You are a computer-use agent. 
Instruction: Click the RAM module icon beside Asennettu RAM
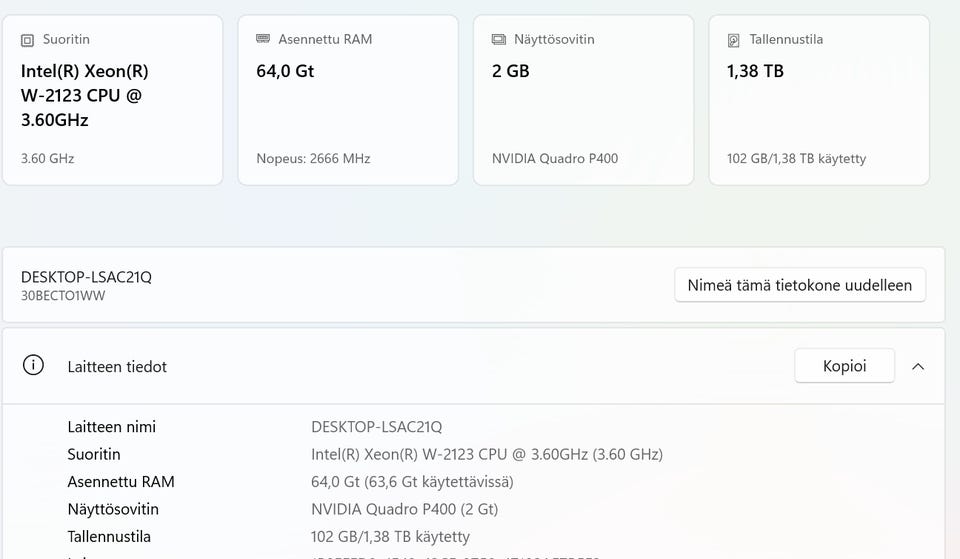pos(263,39)
